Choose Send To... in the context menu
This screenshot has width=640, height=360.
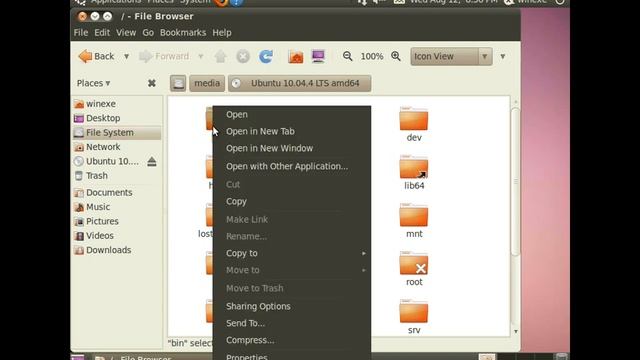pos(292,323)
